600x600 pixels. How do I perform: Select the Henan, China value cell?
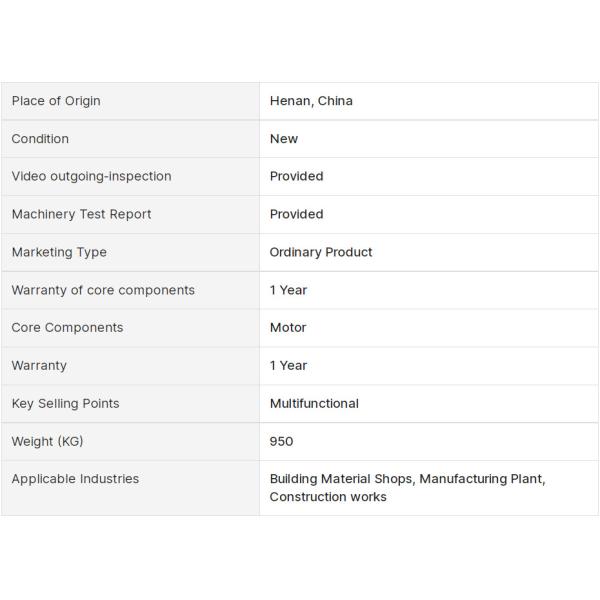point(311,101)
